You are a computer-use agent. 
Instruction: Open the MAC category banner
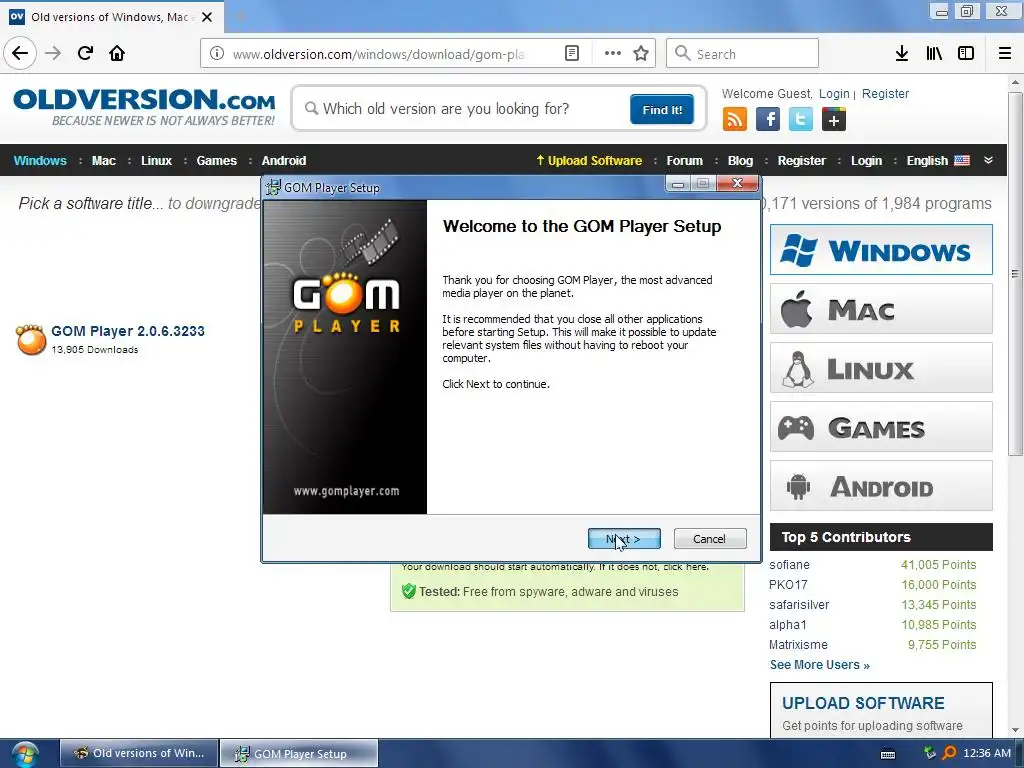click(x=881, y=308)
